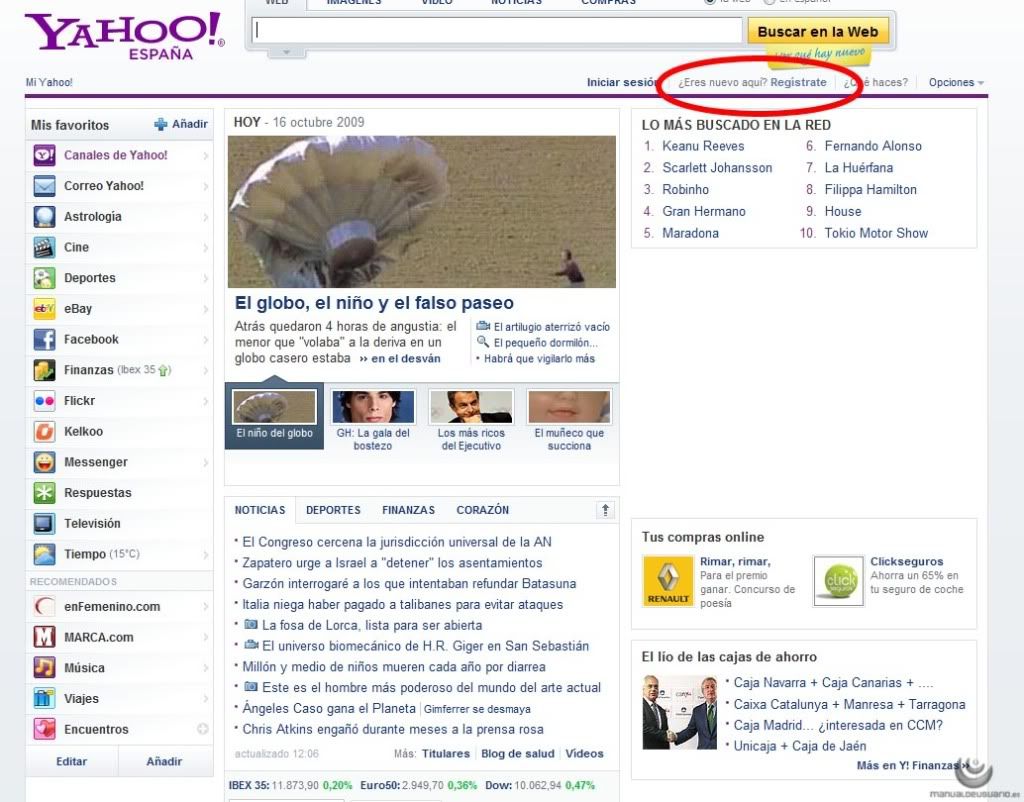The width and height of the screenshot is (1024, 802).
Task: Select the CORAZÓN tab
Action: [x=483, y=510]
